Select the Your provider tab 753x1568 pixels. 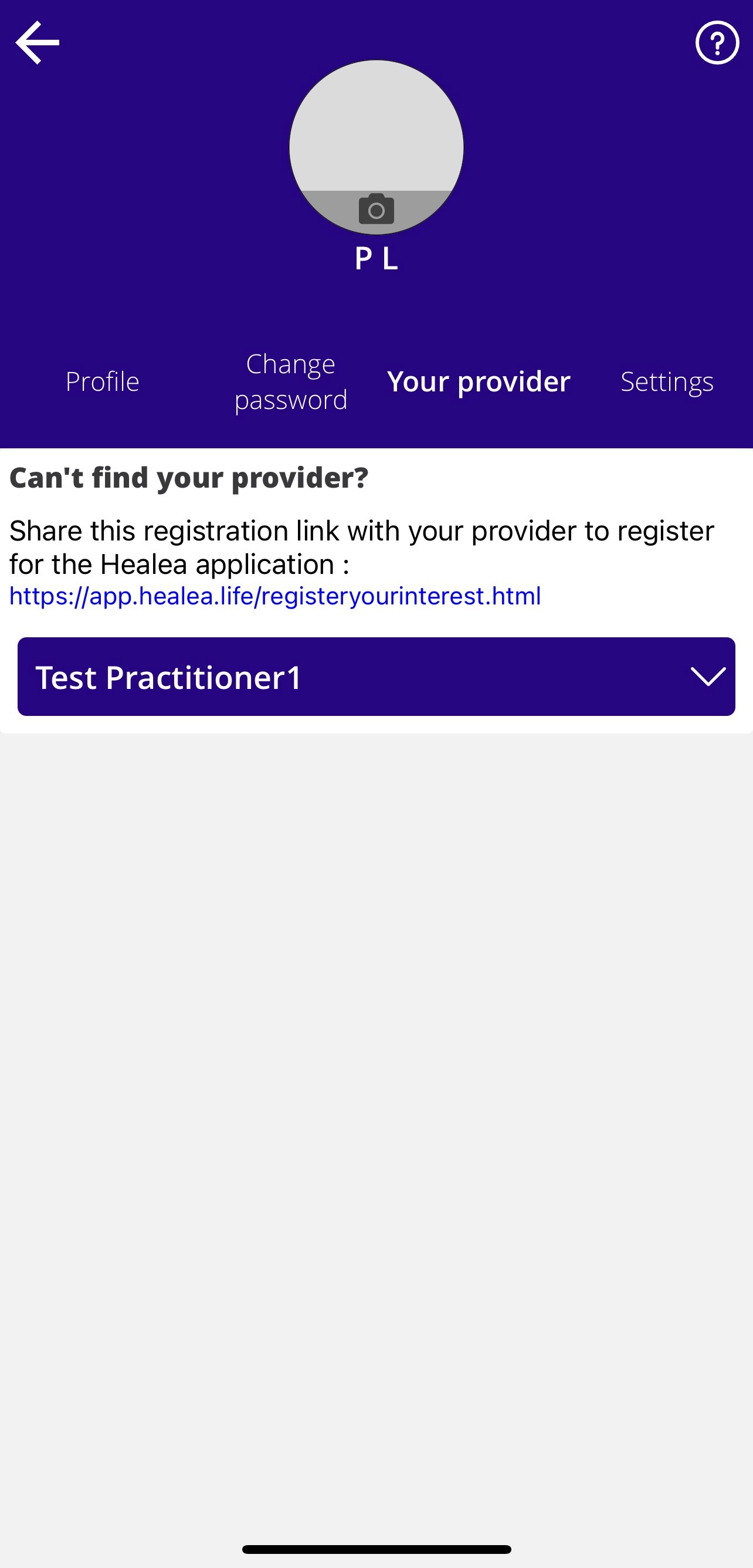point(479,381)
